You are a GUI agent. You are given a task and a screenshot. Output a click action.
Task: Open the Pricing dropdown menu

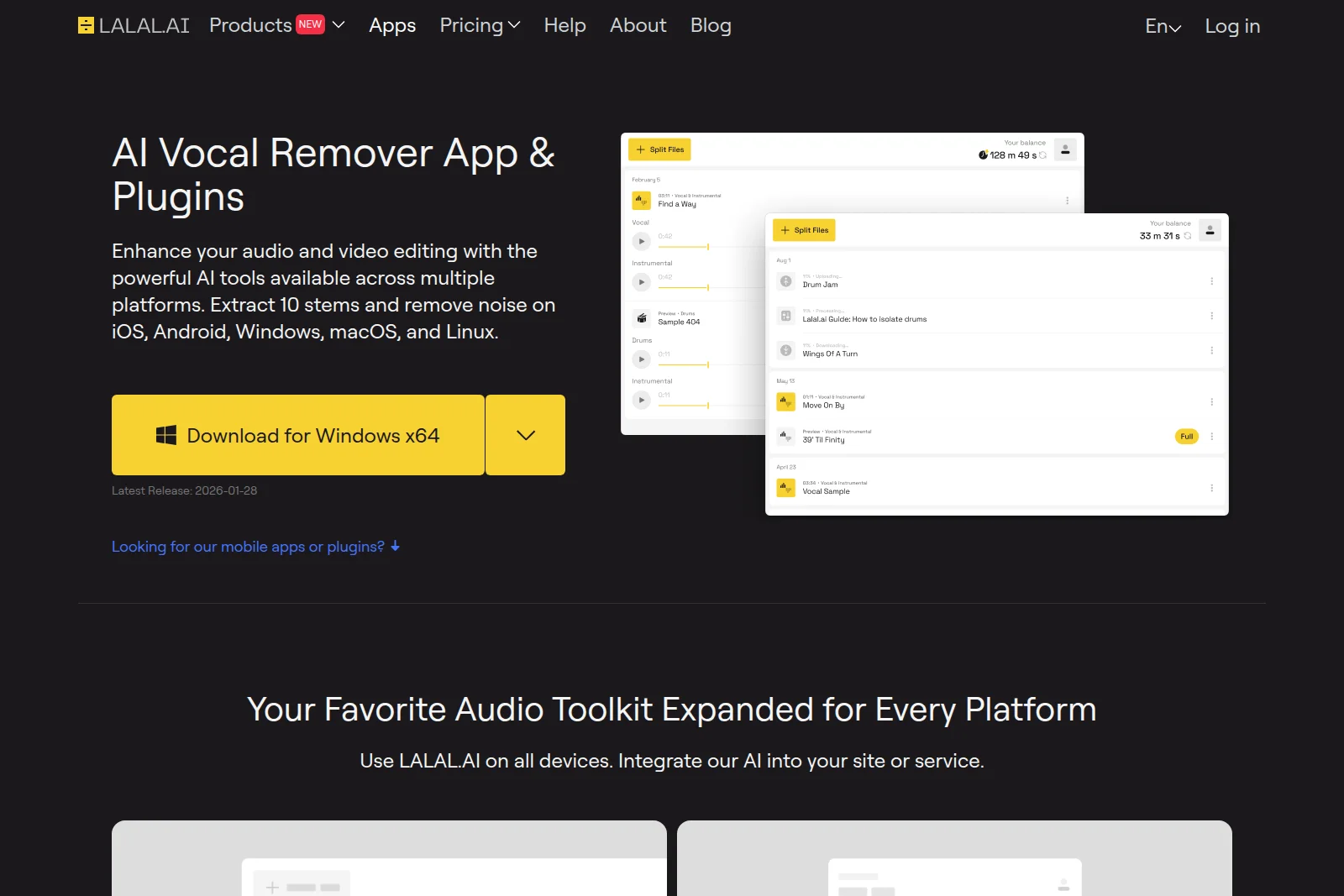[x=479, y=25]
